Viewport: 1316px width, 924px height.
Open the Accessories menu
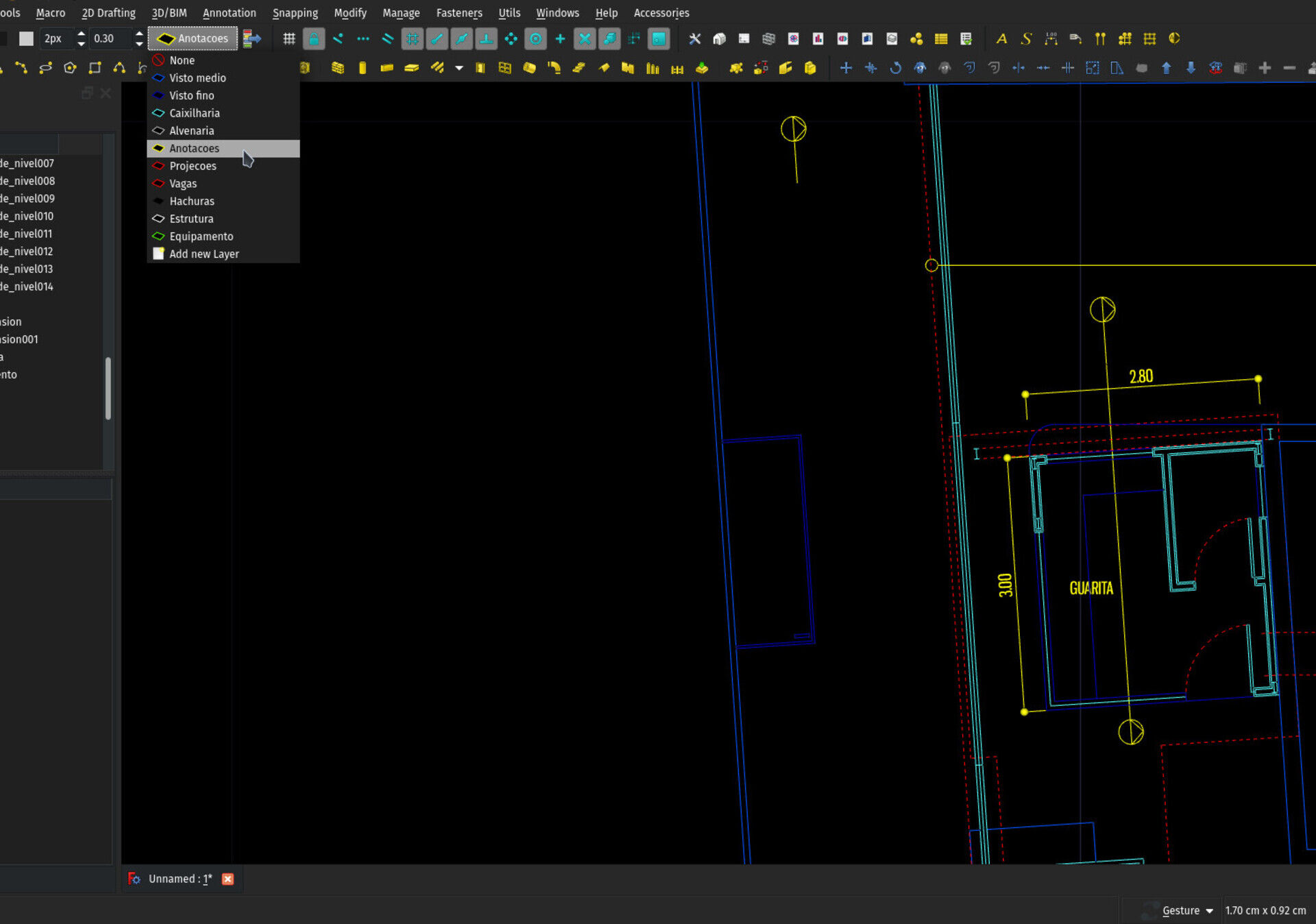pyautogui.click(x=661, y=13)
